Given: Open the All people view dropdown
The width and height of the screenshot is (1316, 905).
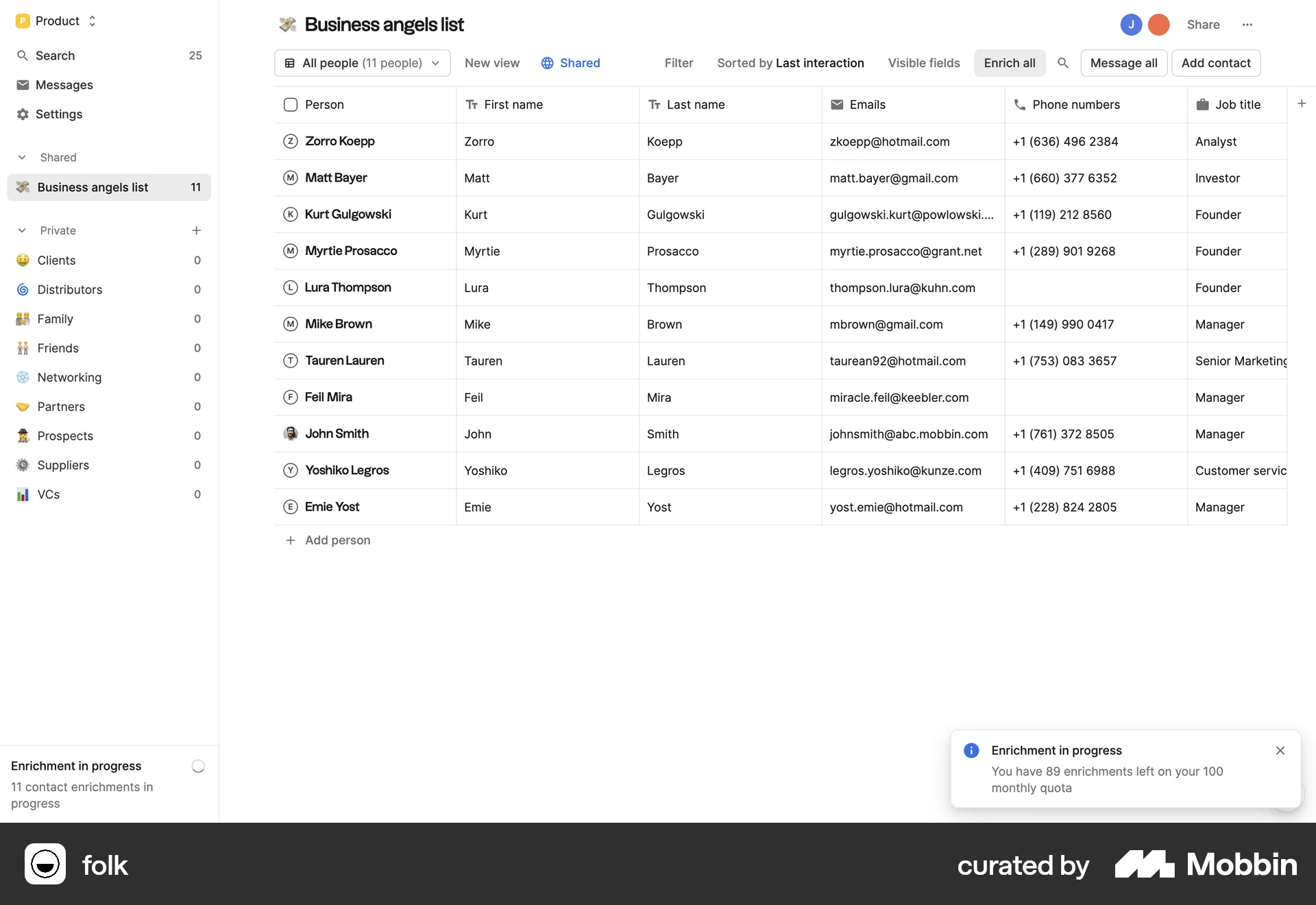Looking at the screenshot, I should [x=362, y=63].
